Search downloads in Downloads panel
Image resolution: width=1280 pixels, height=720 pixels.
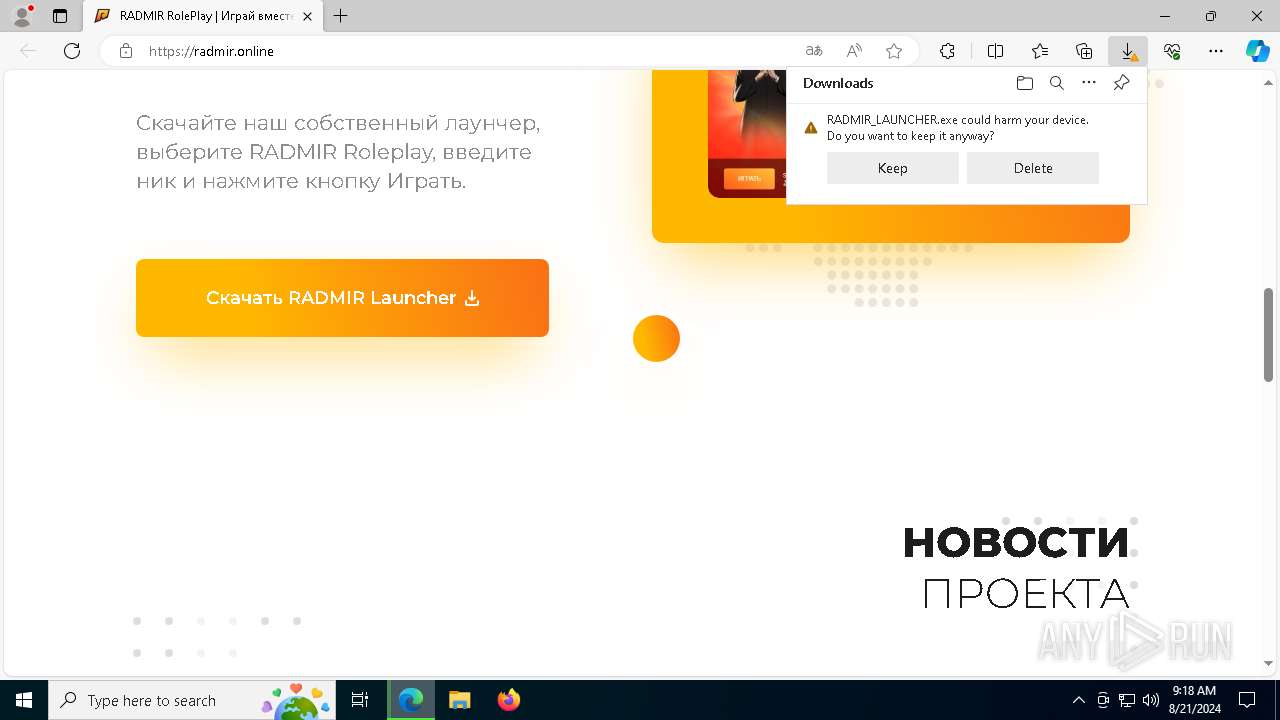(x=1056, y=83)
